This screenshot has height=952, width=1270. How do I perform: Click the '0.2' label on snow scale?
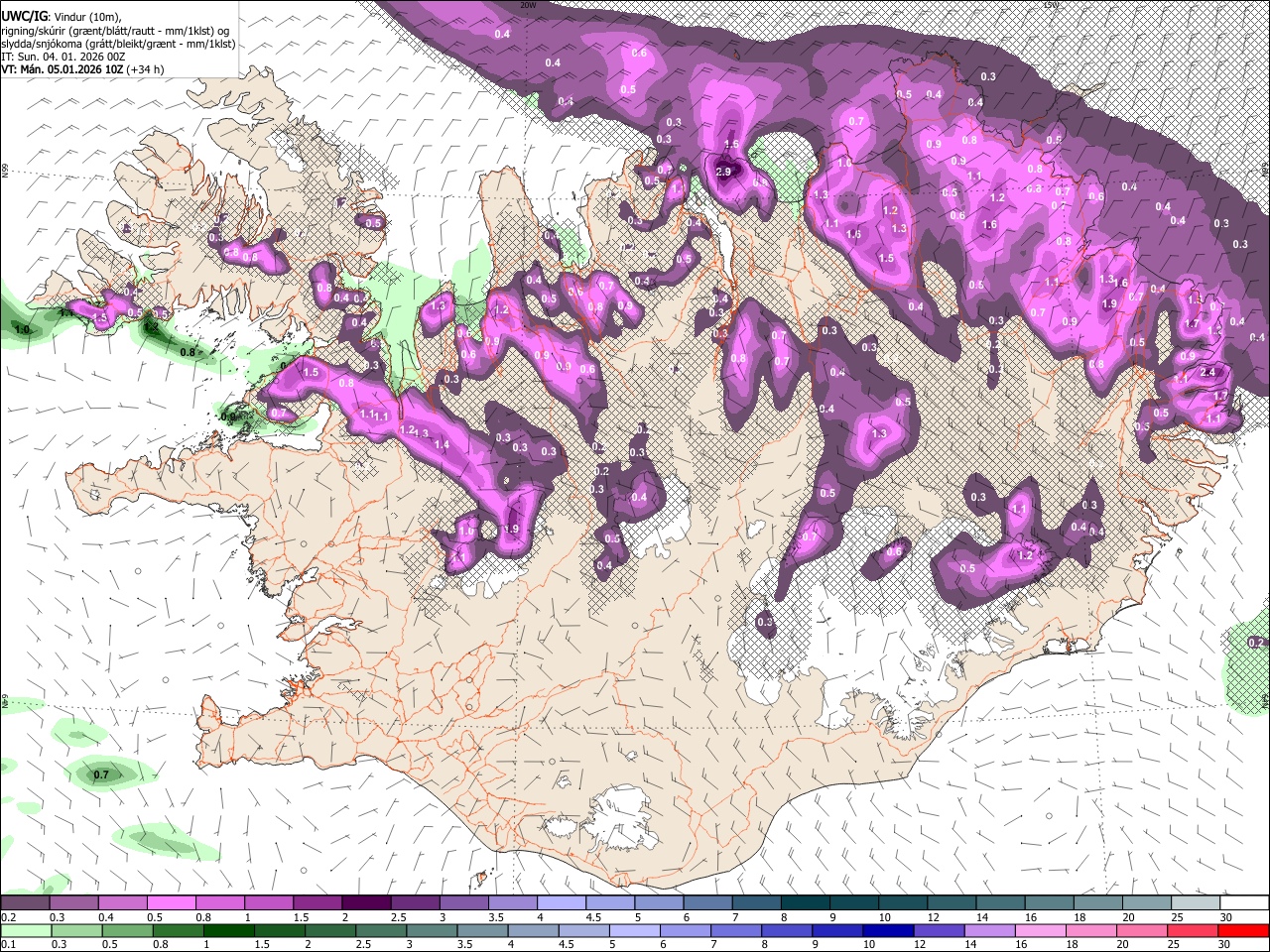(x=8, y=917)
